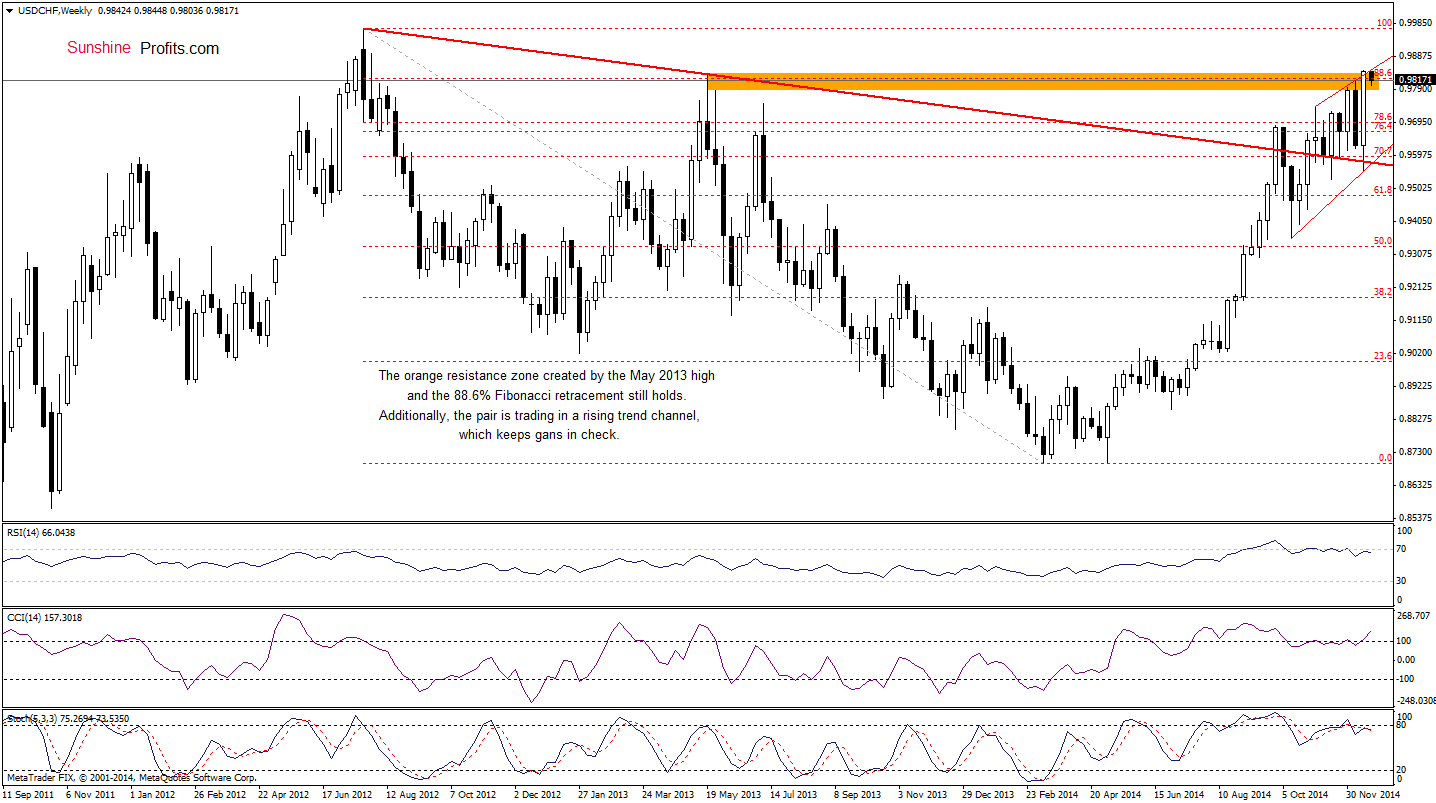Image resolution: width=1436 pixels, height=803 pixels.
Task: Click price axis label 0.93075
Action: click(x=1415, y=253)
